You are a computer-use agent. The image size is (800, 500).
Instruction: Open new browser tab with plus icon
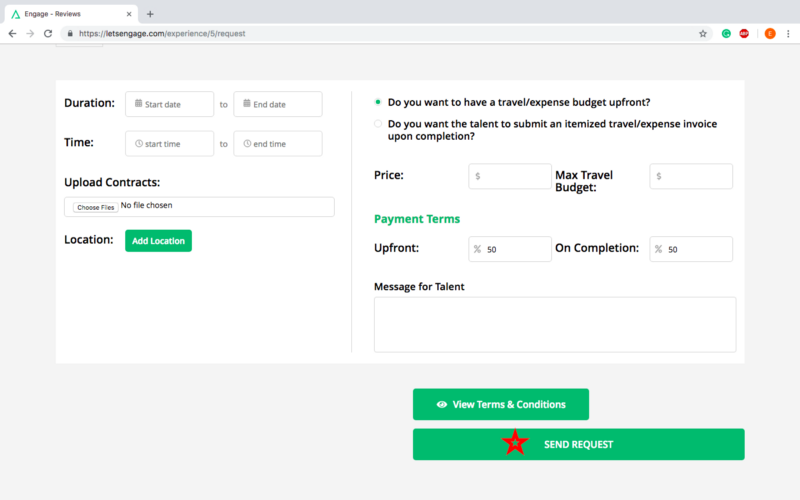(x=150, y=14)
